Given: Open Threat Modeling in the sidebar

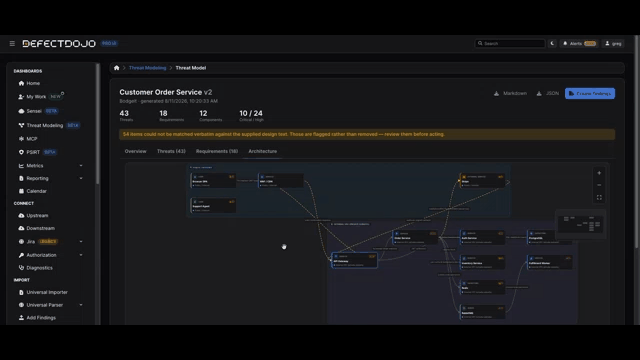Looking at the screenshot, I should pos(44,125).
